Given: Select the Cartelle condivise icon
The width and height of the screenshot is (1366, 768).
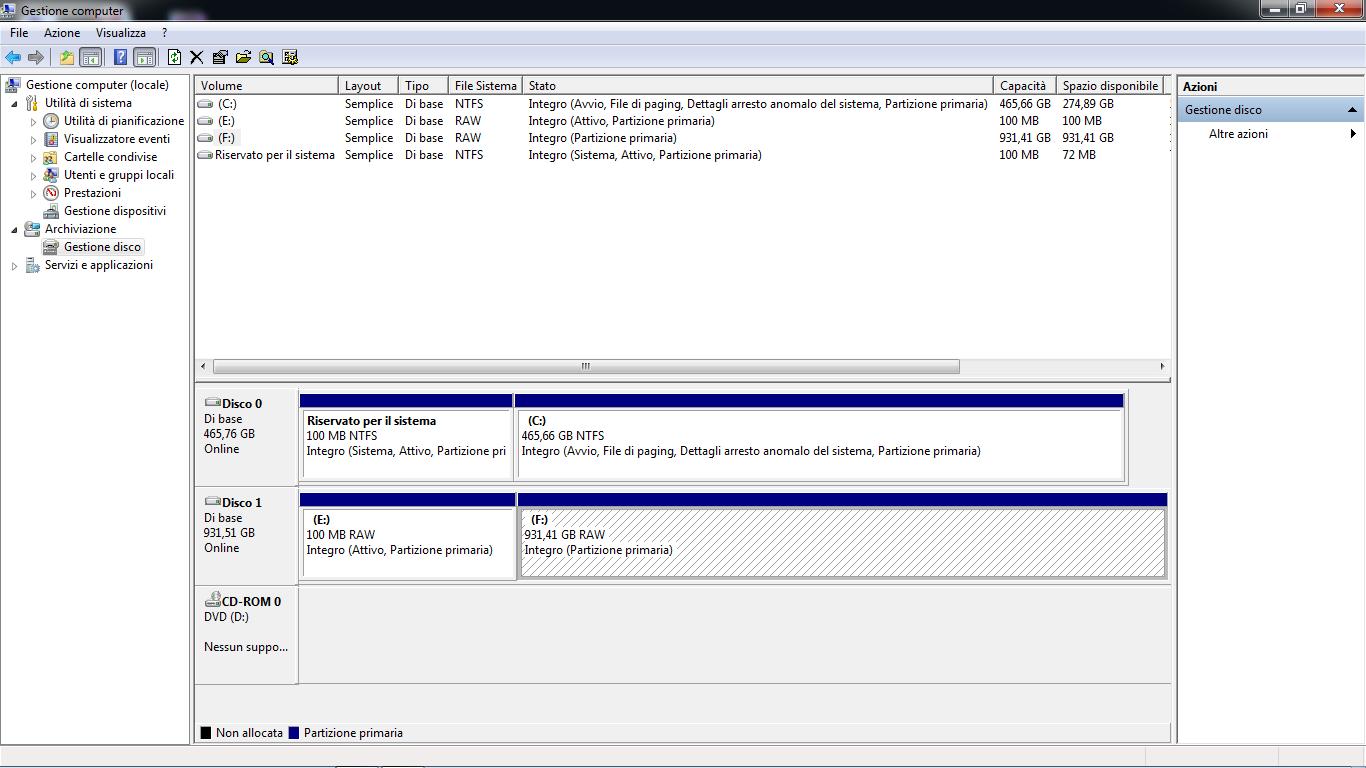Looking at the screenshot, I should click(x=51, y=157).
